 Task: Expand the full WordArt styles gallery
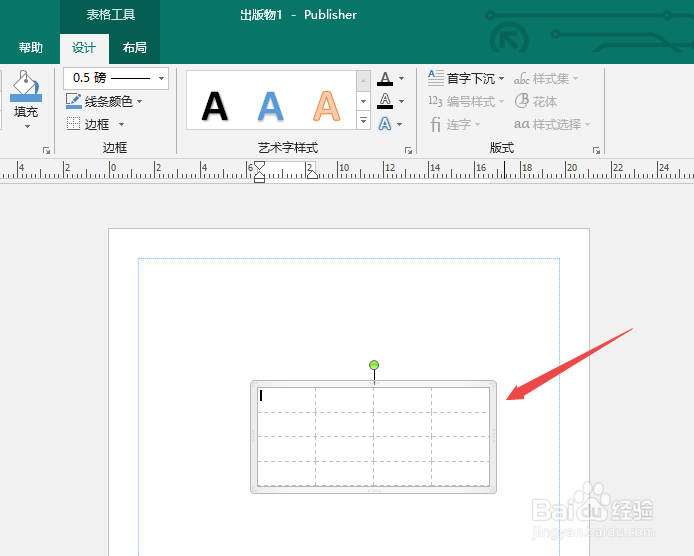click(x=363, y=120)
